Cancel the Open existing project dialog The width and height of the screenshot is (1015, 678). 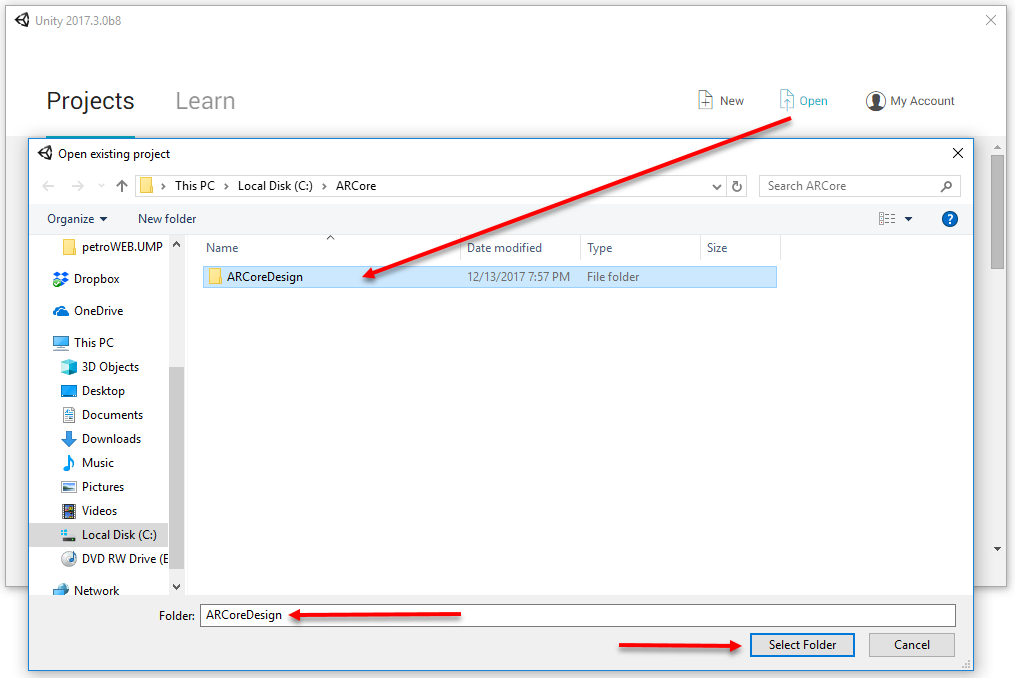click(x=911, y=645)
